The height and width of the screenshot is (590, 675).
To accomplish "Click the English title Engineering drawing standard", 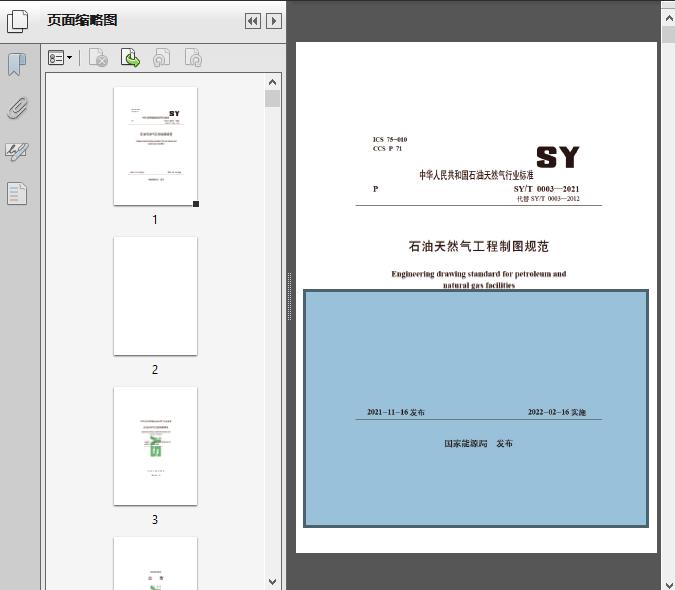I will pyautogui.click(x=479, y=279).
